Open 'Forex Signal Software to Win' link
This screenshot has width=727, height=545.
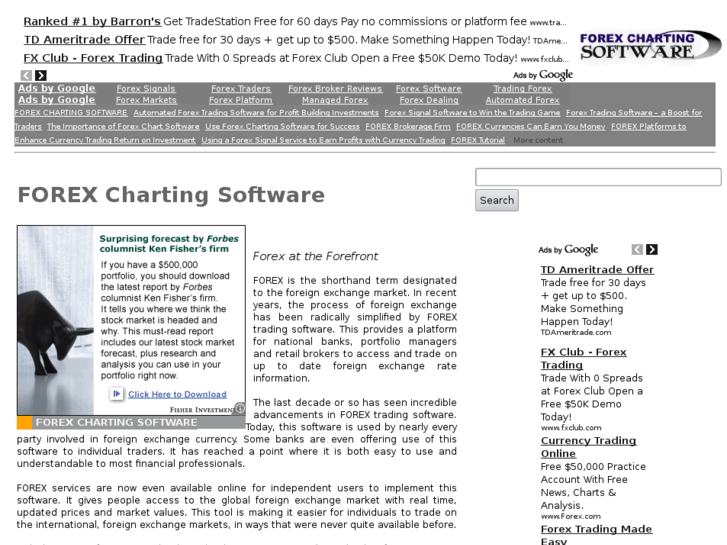(x=472, y=113)
